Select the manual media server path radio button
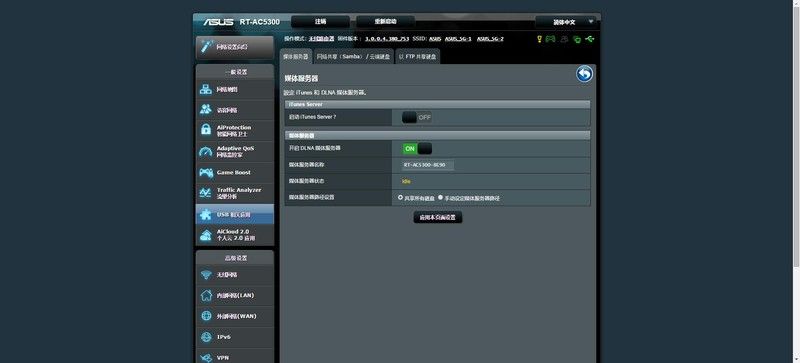This screenshot has height=363, width=800. [440, 197]
